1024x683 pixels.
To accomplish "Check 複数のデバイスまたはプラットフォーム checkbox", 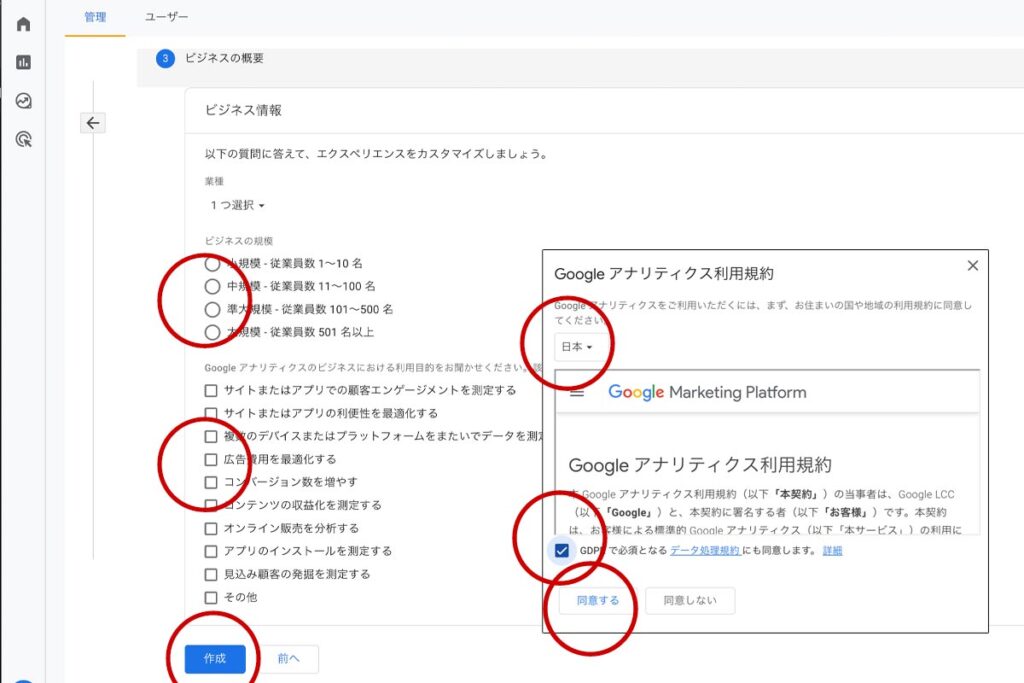I will [x=210, y=436].
